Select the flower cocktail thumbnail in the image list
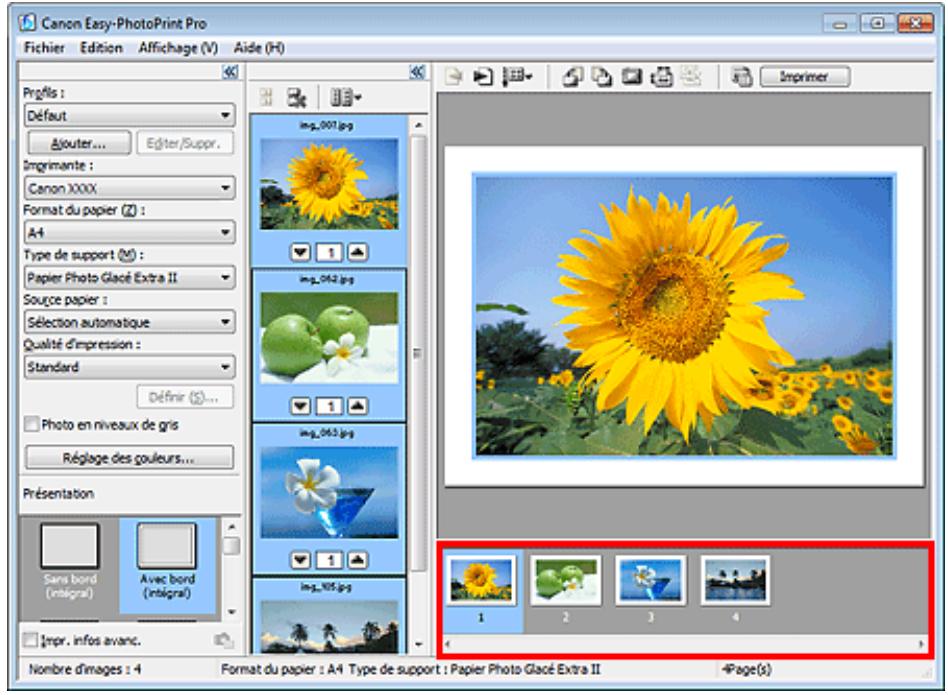 click(330, 493)
